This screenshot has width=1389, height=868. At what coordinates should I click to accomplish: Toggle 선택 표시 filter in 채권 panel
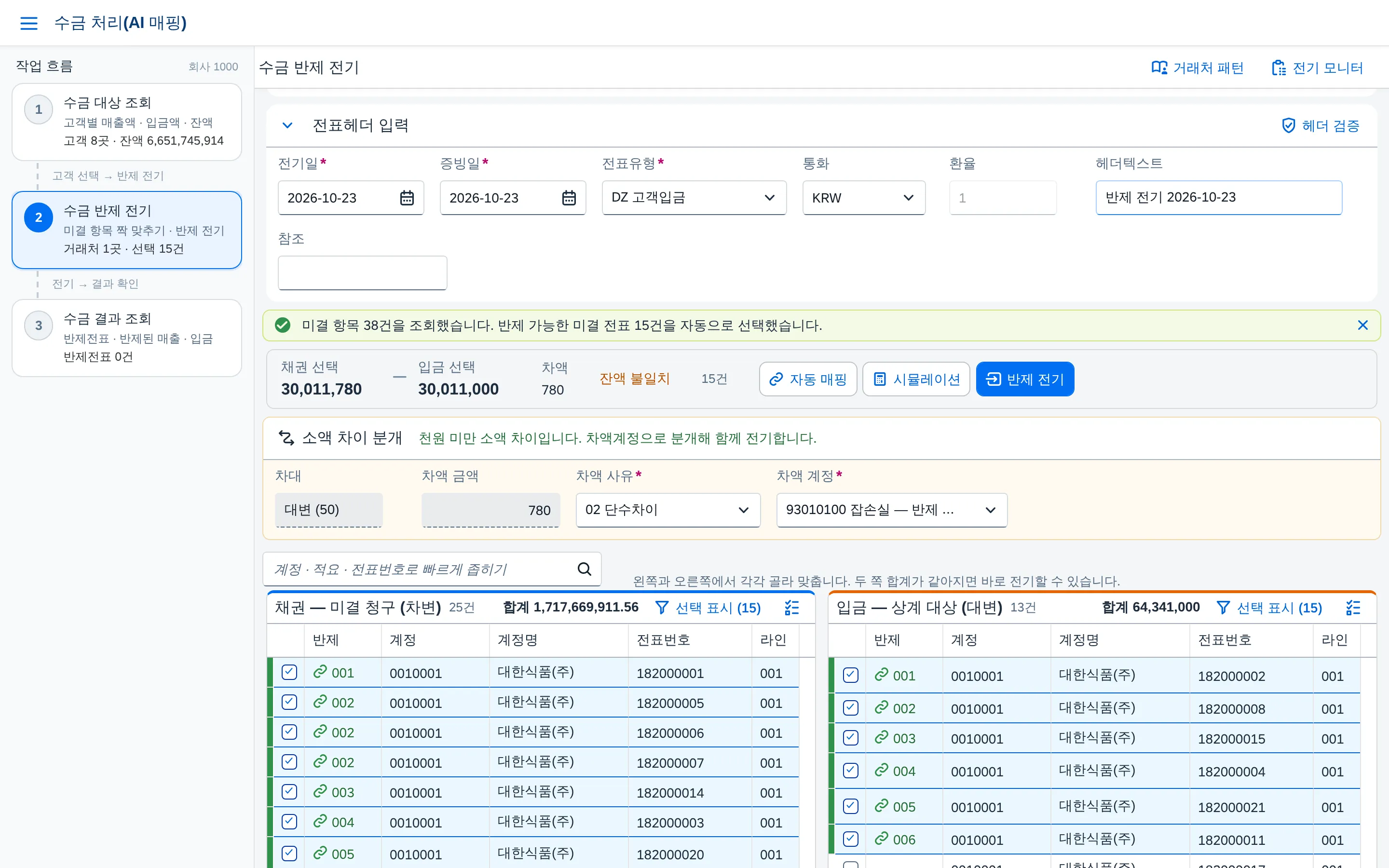click(708, 608)
